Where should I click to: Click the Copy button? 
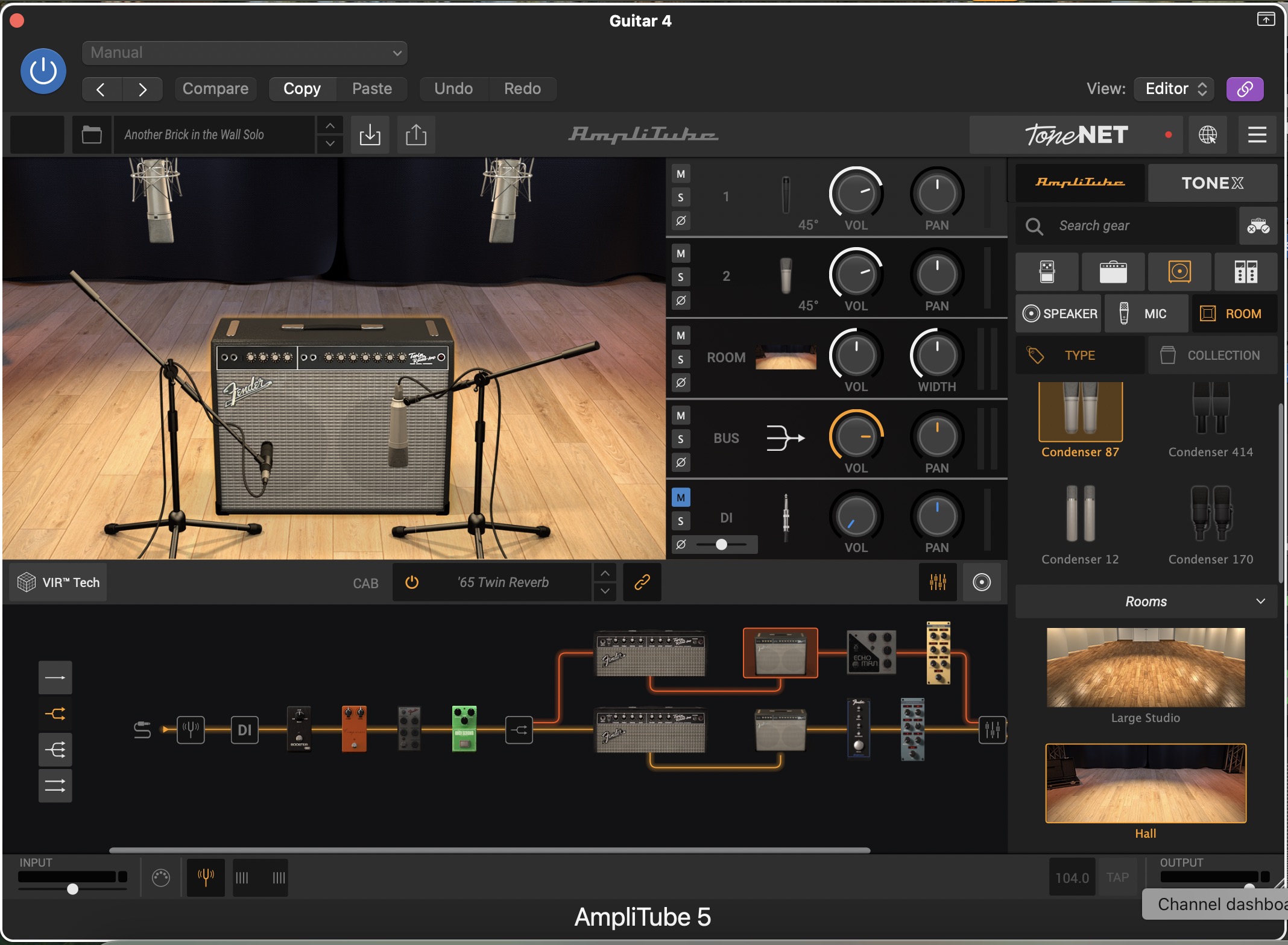(302, 89)
